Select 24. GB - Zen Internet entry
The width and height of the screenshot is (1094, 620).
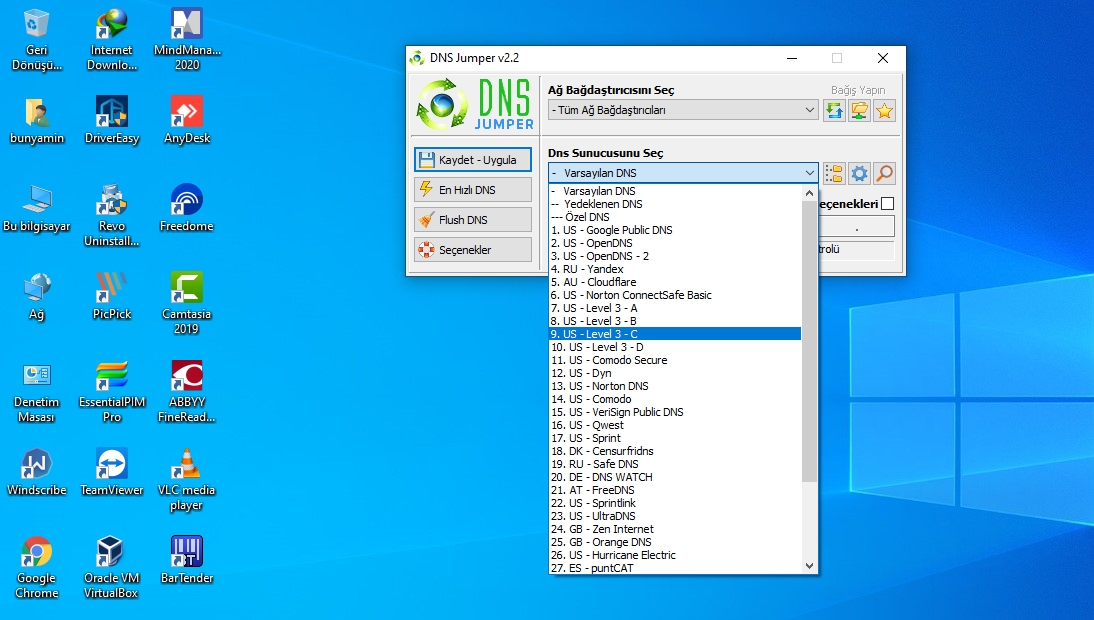[x=675, y=529]
